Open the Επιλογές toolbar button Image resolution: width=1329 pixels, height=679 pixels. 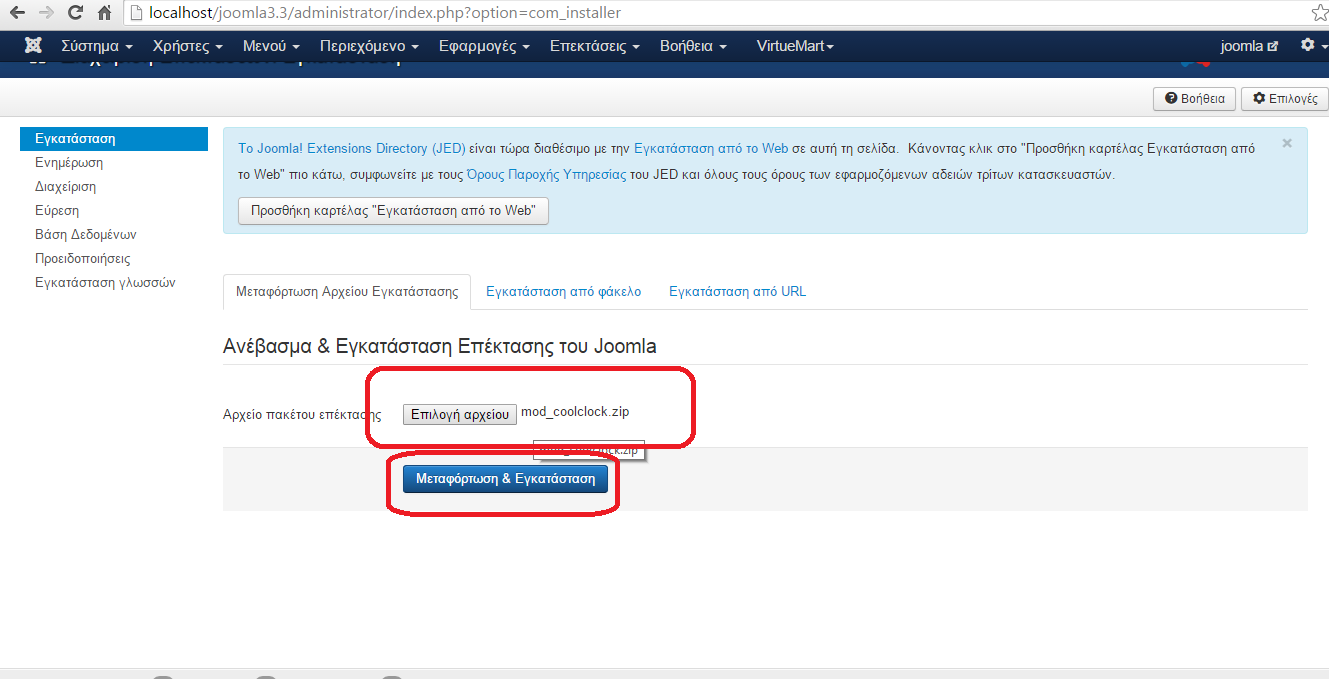tap(1285, 99)
